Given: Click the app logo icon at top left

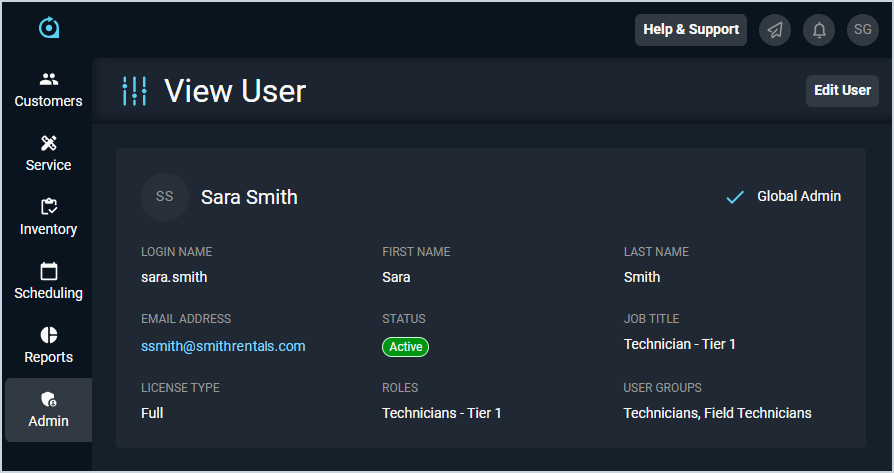Looking at the screenshot, I should click(49, 28).
